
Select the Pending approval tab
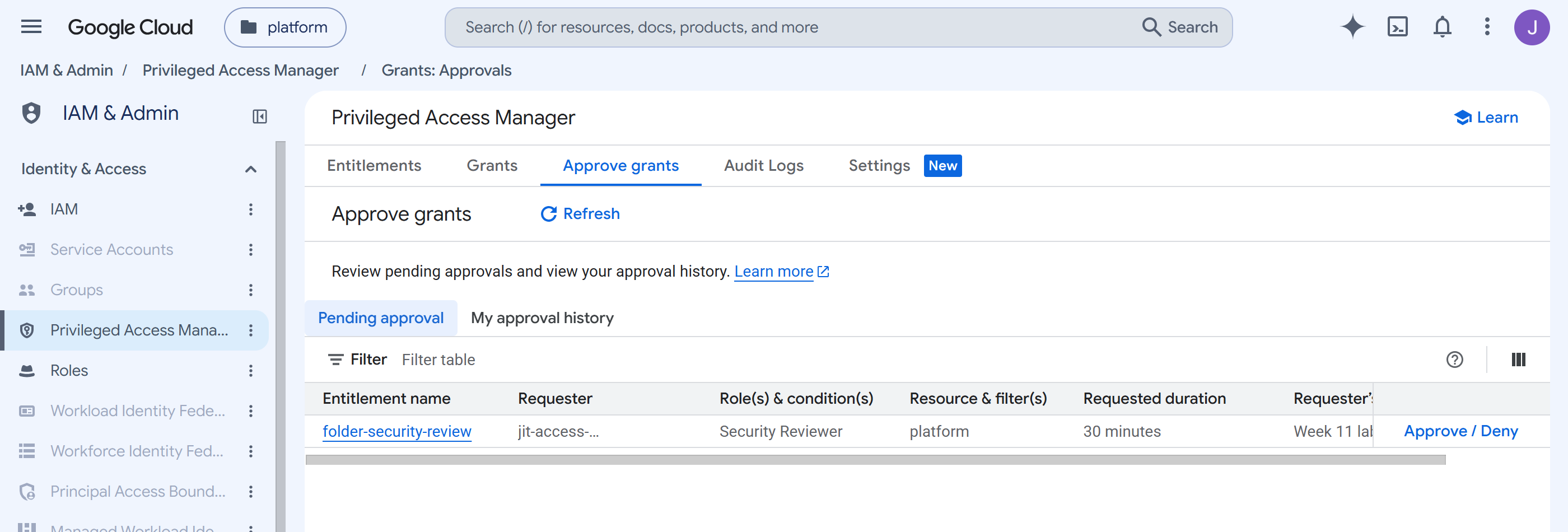pos(380,318)
